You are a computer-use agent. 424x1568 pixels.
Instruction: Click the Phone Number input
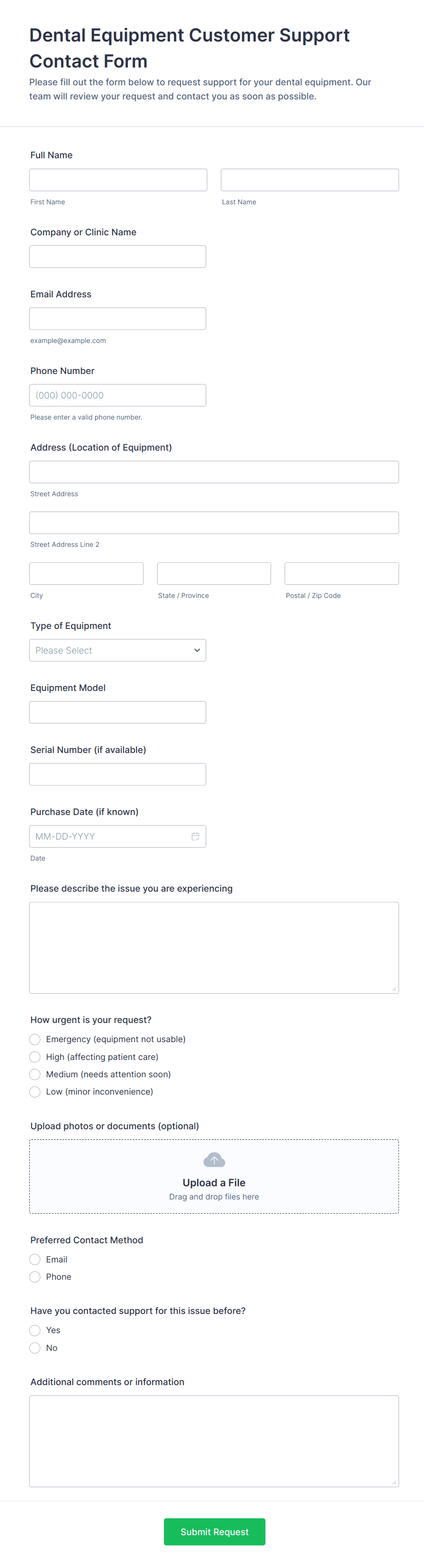point(118,395)
